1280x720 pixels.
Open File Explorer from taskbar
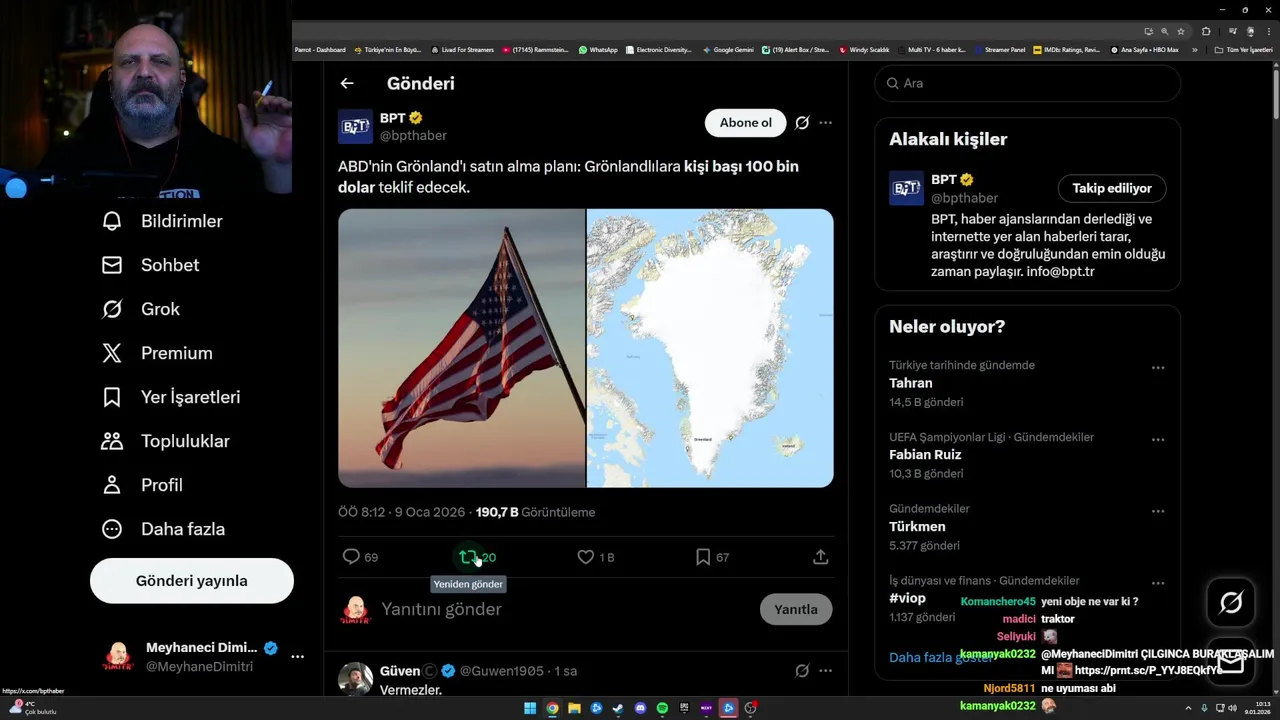(x=574, y=708)
